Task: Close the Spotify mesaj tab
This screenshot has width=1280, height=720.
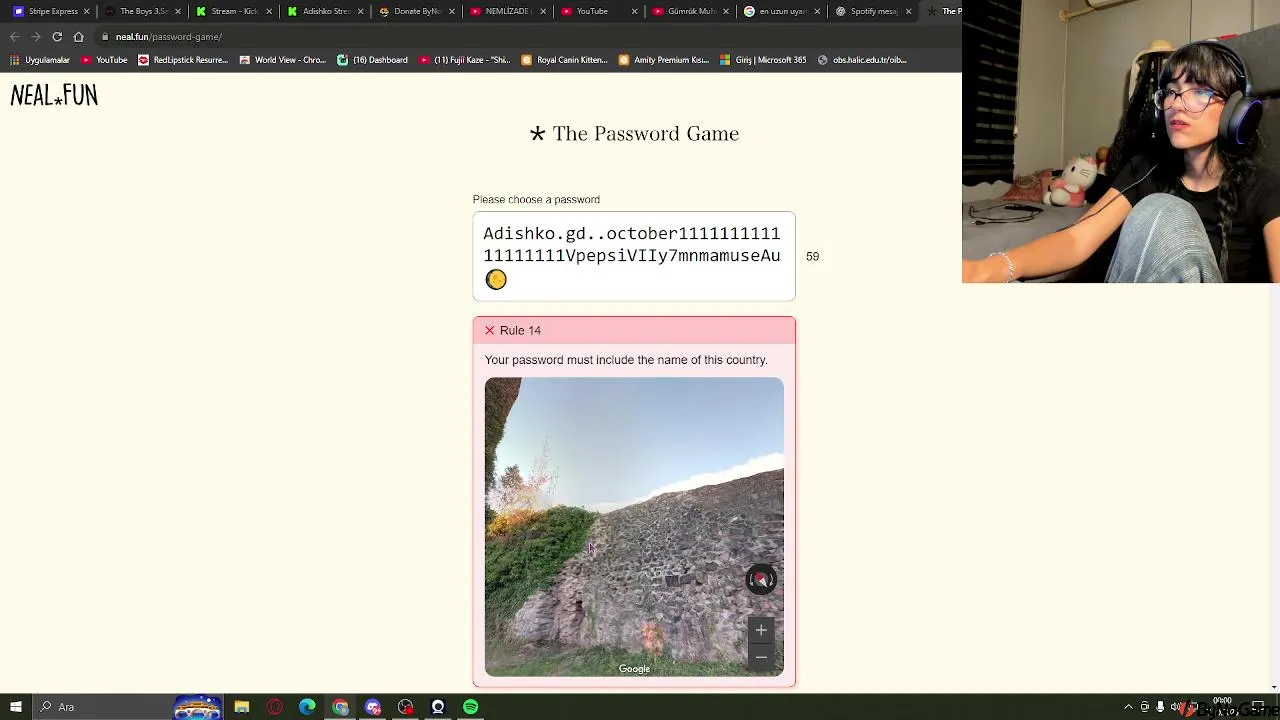Action: coord(908,11)
